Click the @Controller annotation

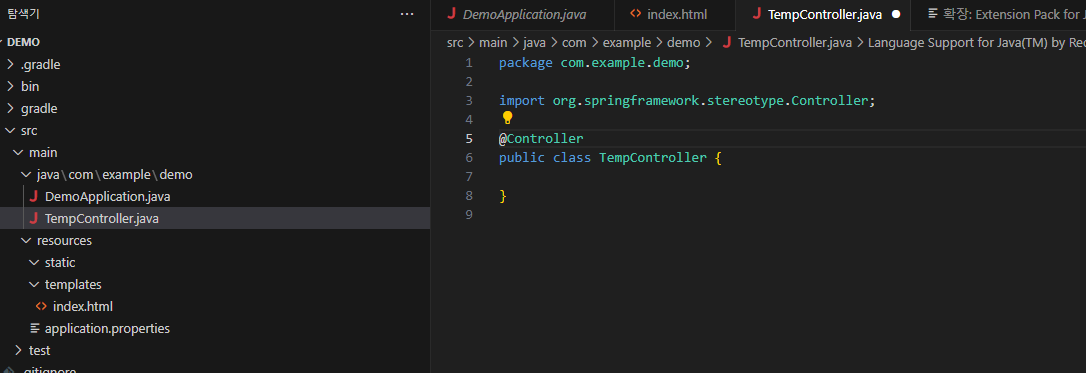[541, 138]
